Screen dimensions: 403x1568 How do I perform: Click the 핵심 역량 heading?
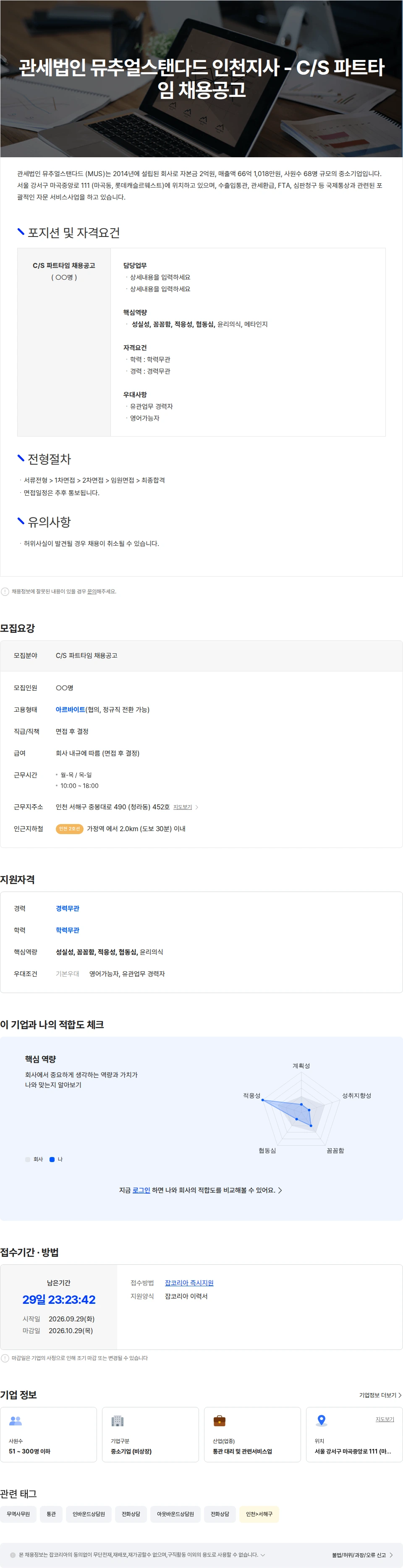point(40,1059)
